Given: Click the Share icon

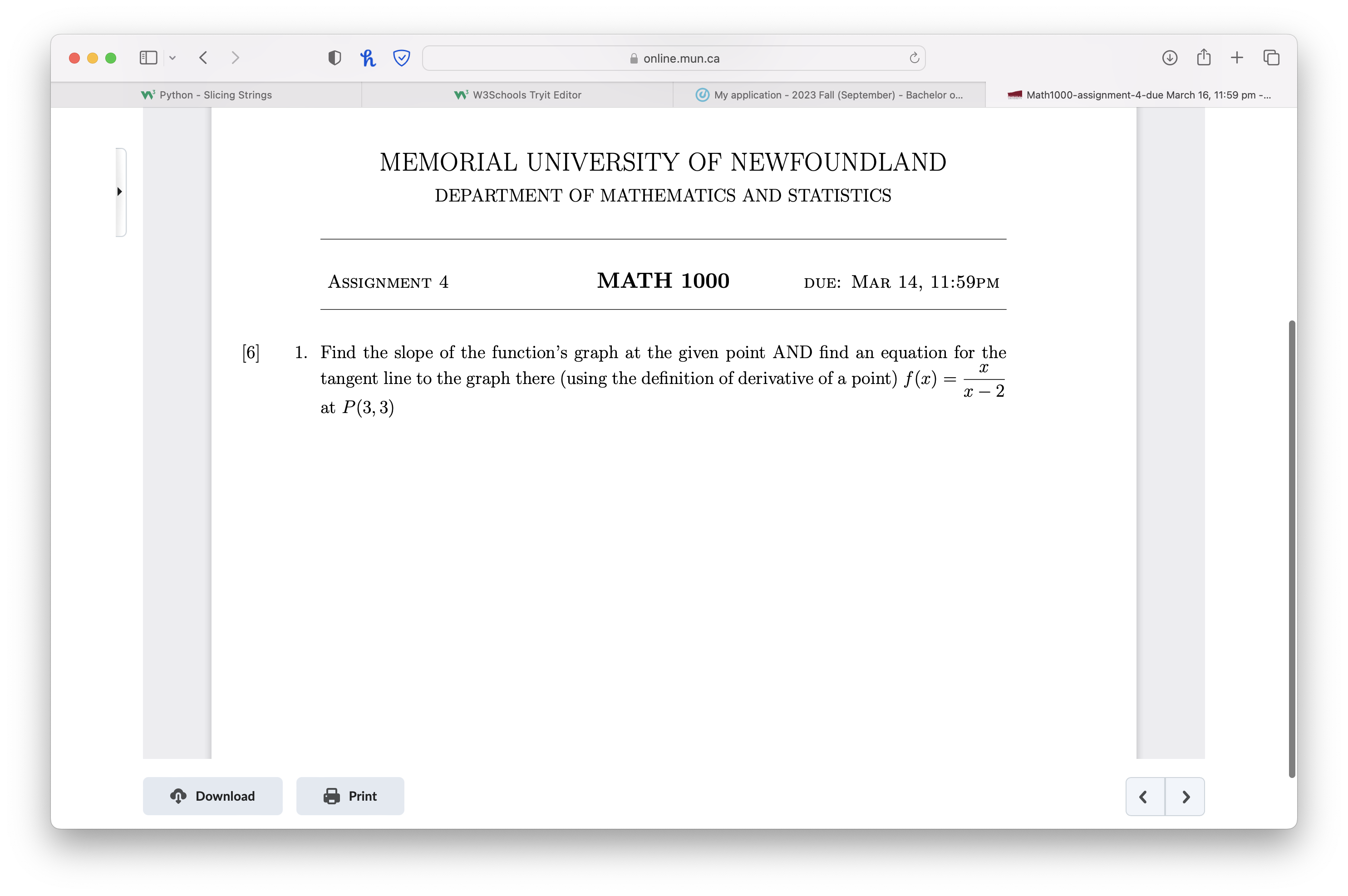Looking at the screenshot, I should (1203, 57).
